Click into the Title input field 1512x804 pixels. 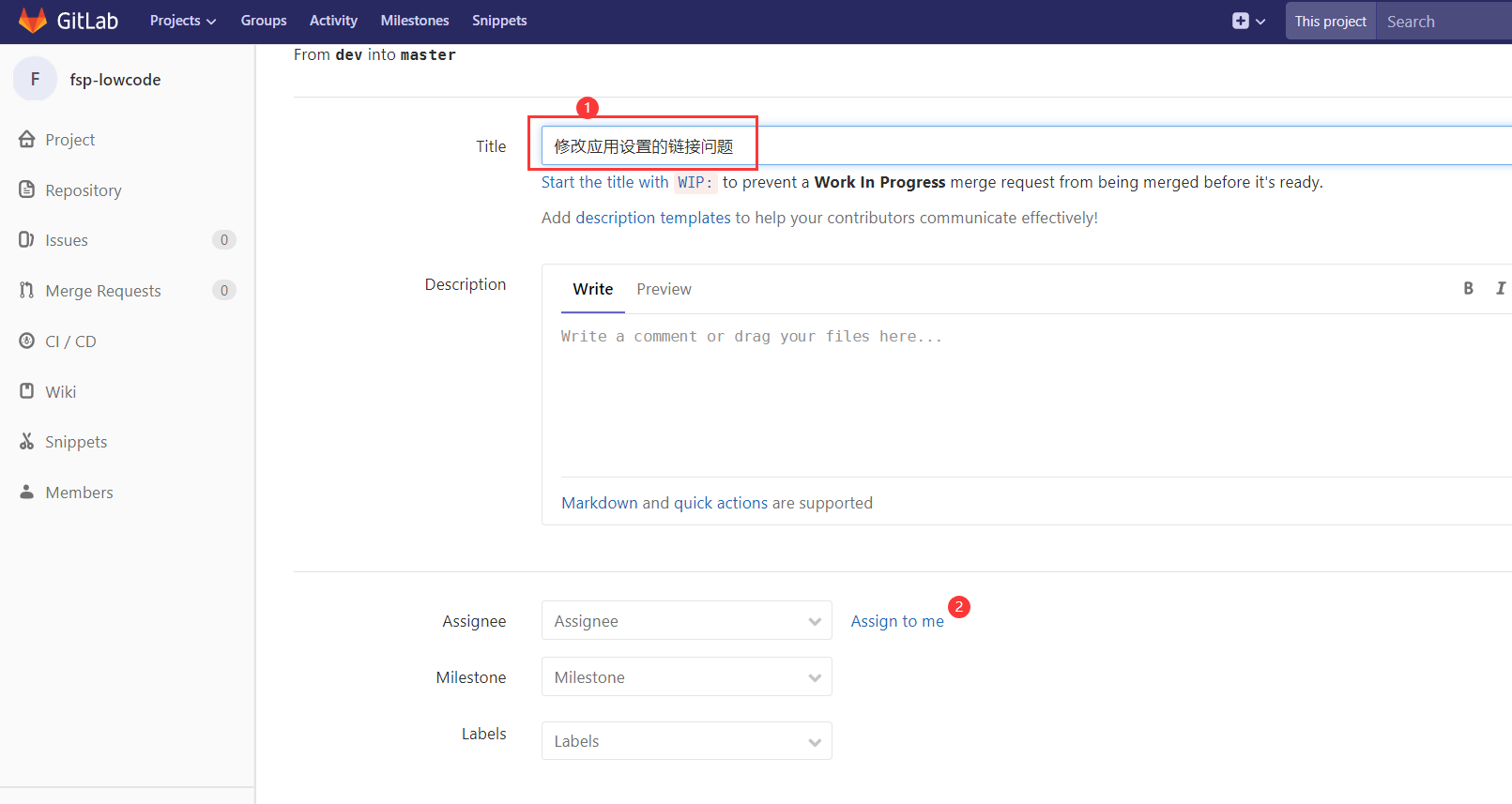(1026, 145)
